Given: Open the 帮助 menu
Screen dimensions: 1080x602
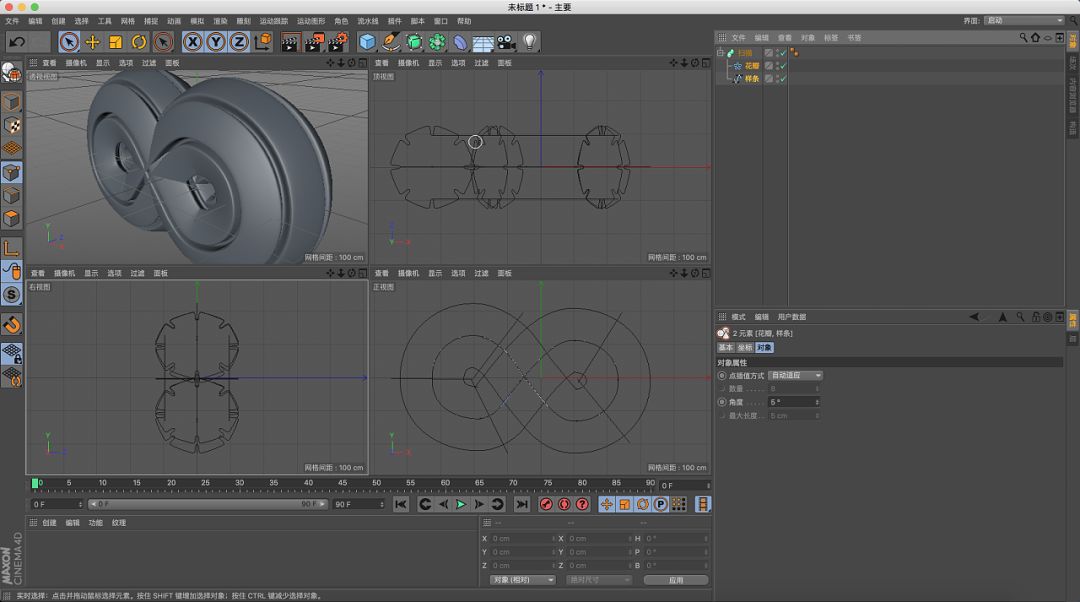Looking at the screenshot, I should 464,21.
